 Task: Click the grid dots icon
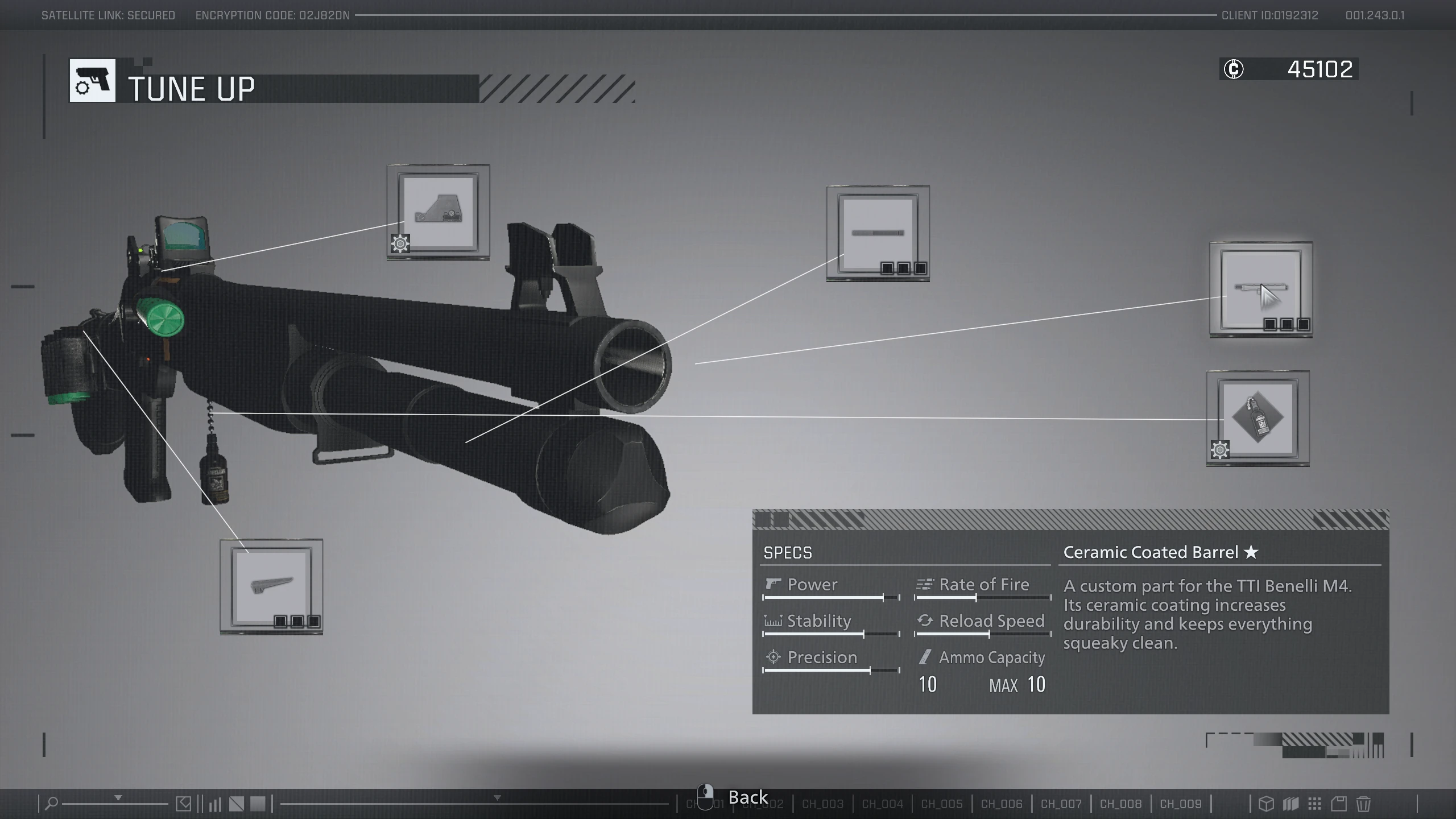1314,804
